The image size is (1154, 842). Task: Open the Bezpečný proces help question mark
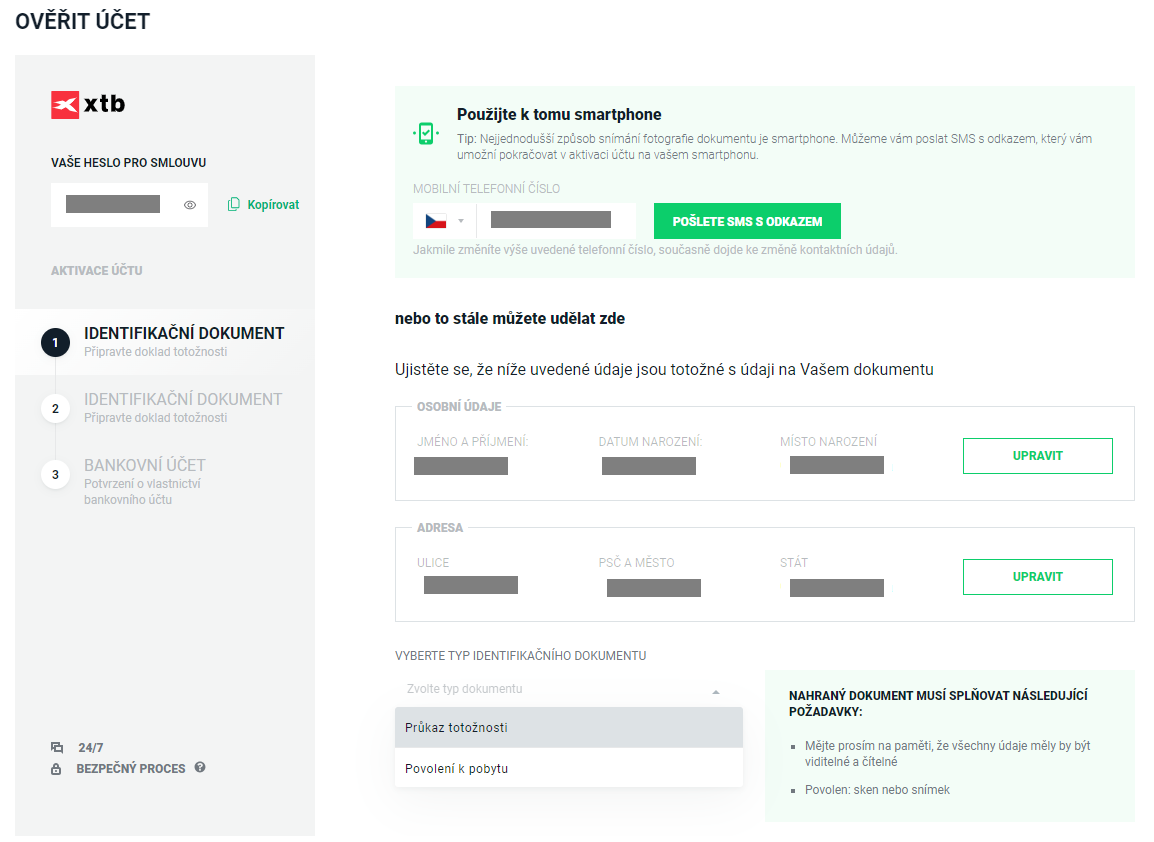pos(199,767)
